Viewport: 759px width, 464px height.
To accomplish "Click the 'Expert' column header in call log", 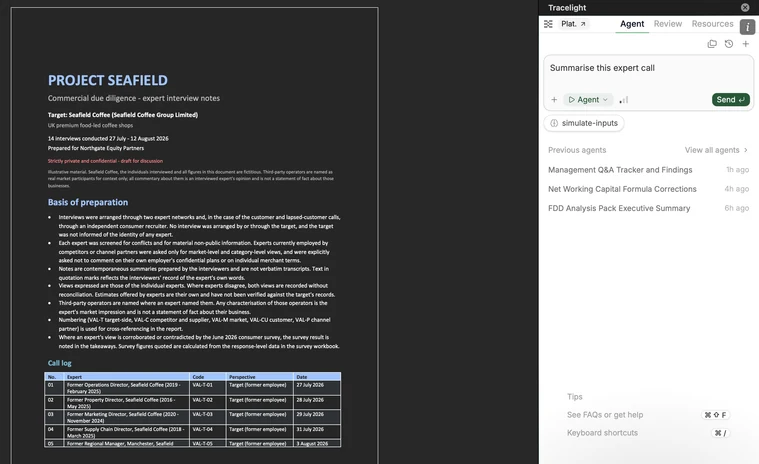I will 126,377.
